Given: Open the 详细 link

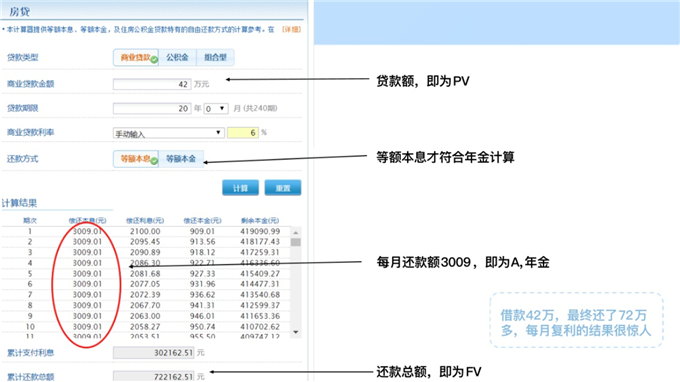Looking at the screenshot, I should [291, 29].
